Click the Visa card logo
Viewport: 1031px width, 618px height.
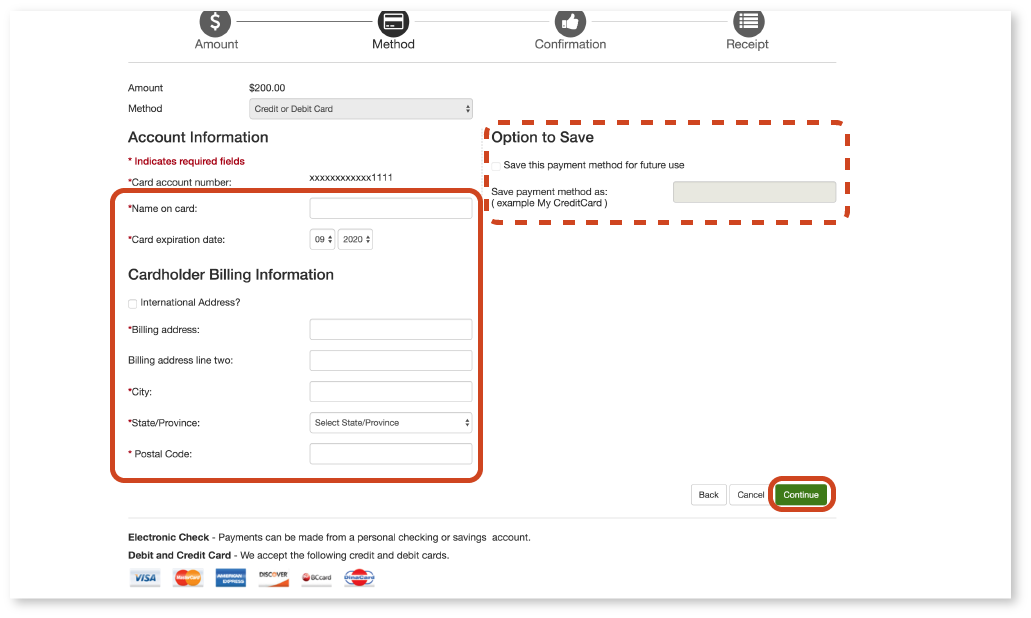coord(145,578)
